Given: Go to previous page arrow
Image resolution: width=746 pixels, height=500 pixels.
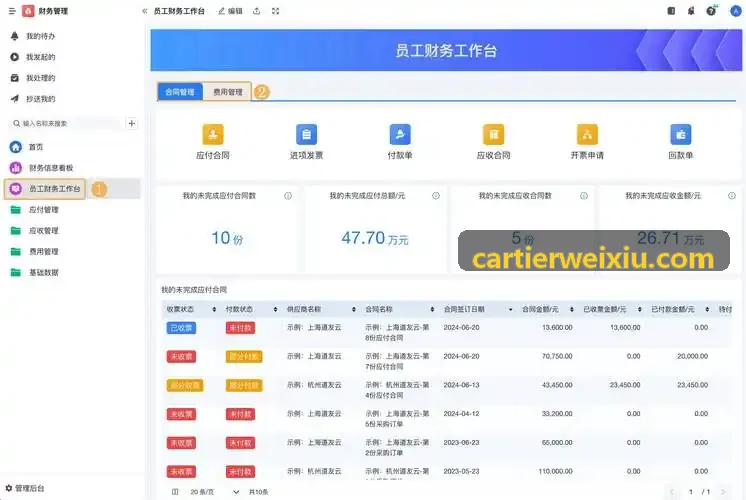Looking at the screenshot, I should pos(672,492).
